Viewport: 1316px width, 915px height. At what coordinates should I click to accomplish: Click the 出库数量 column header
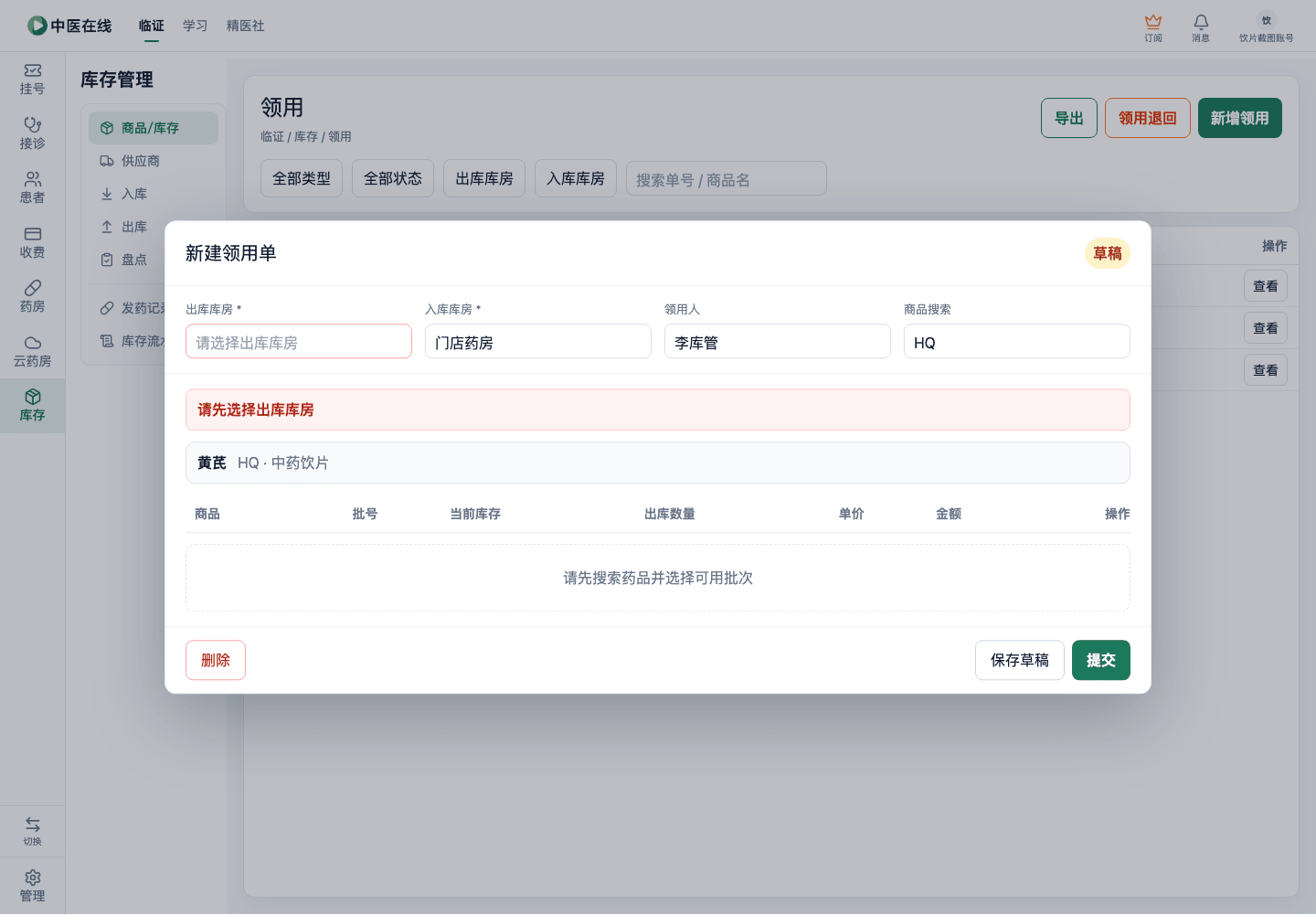(670, 514)
